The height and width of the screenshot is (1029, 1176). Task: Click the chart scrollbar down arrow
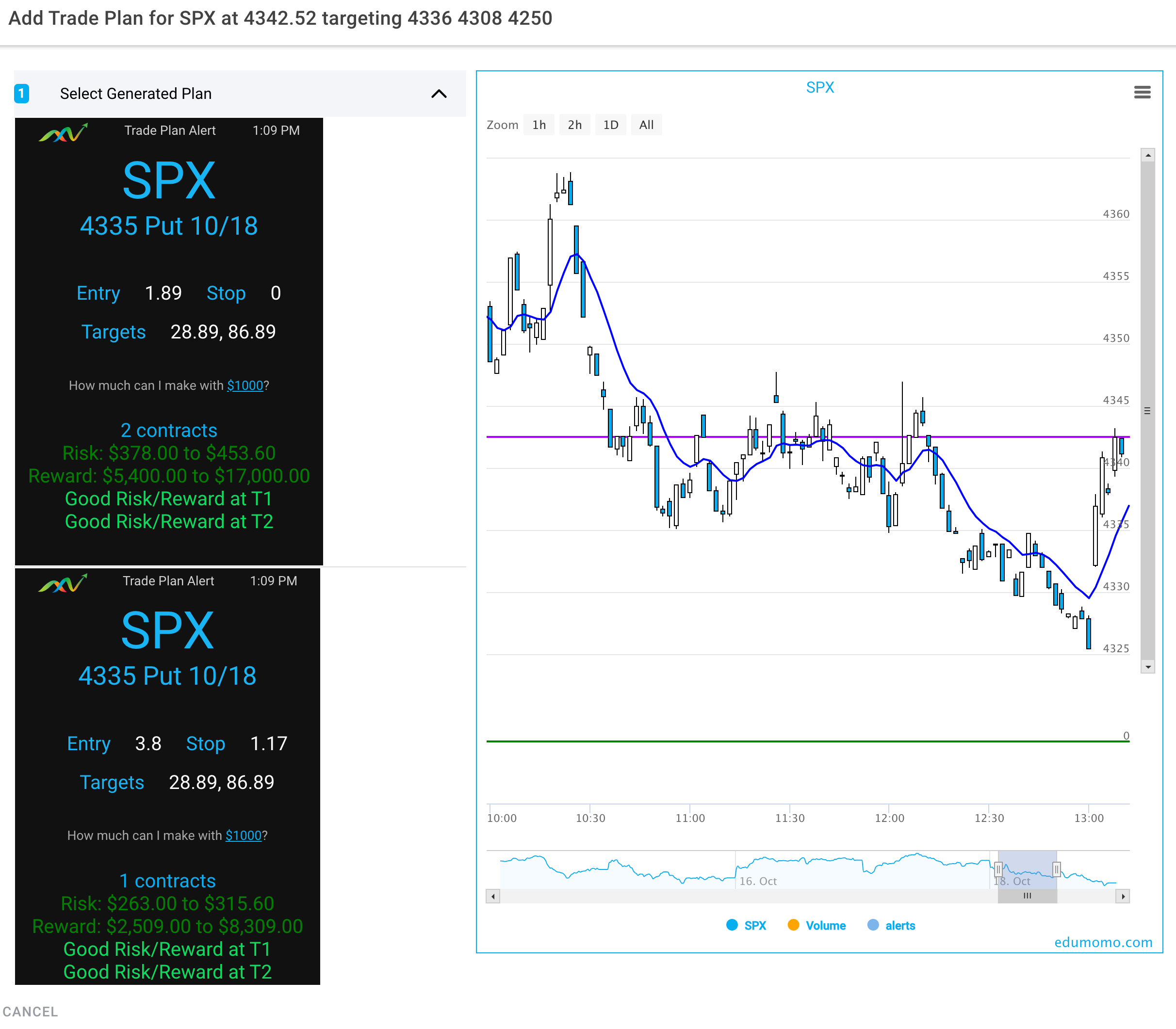[1147, 667]
